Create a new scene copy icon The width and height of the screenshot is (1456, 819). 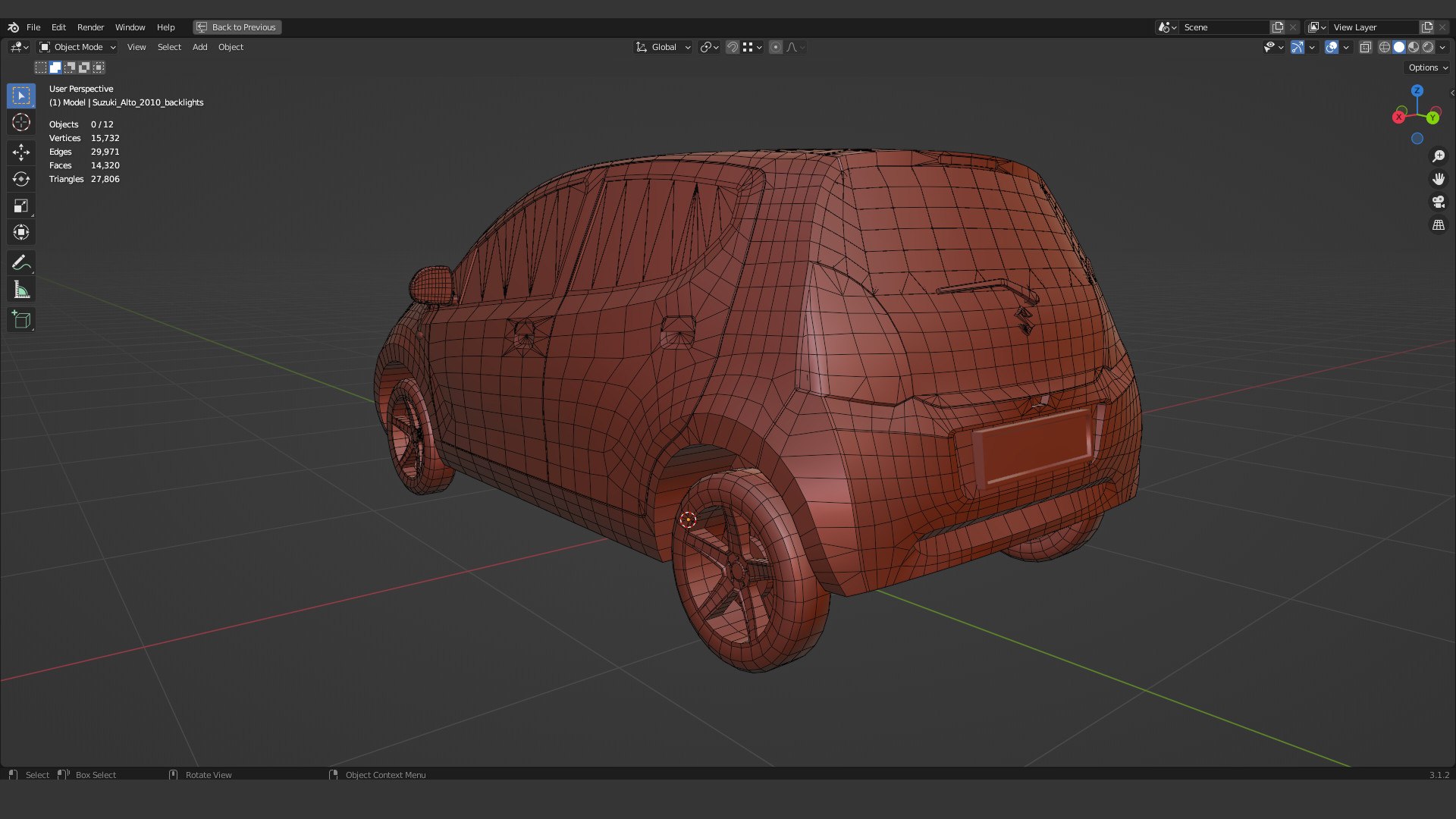(x=1278, y=27)
